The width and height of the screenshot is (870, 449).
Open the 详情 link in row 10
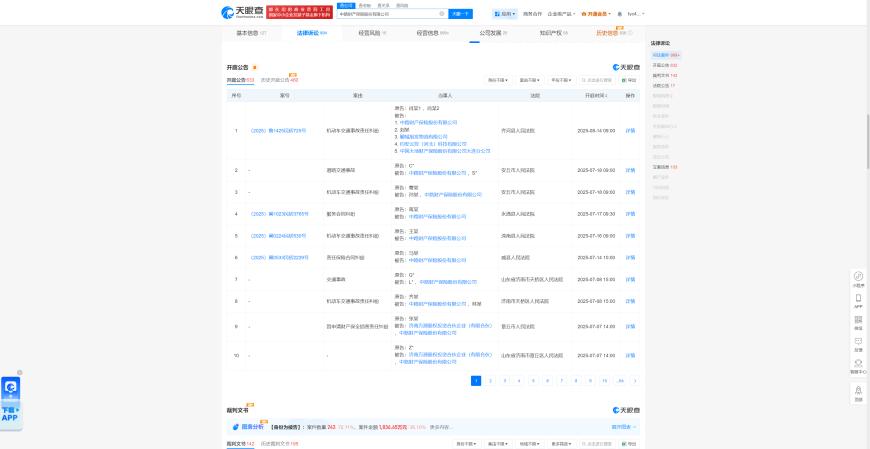coord(630,355)
